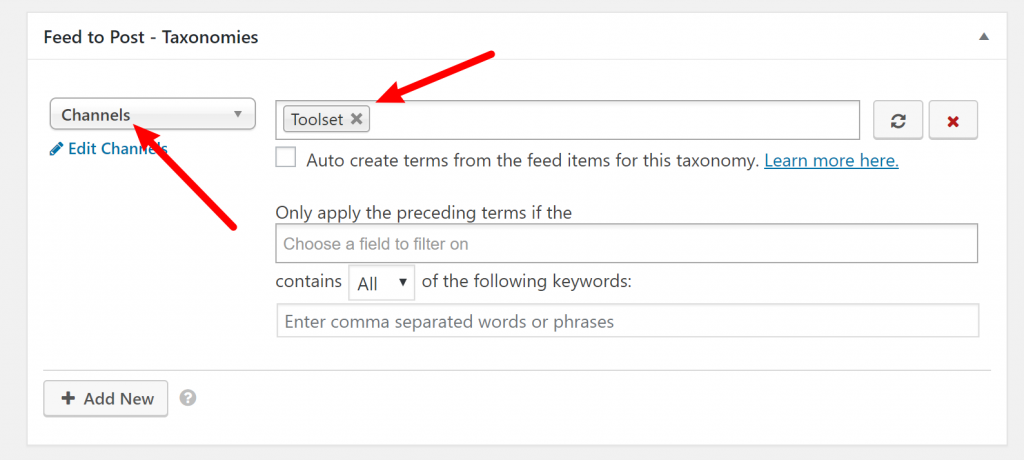The width and height of the screenshot is (1024, 460).
Task: Focus the terms box beside Toolset tag
Action: coord(614,120)
